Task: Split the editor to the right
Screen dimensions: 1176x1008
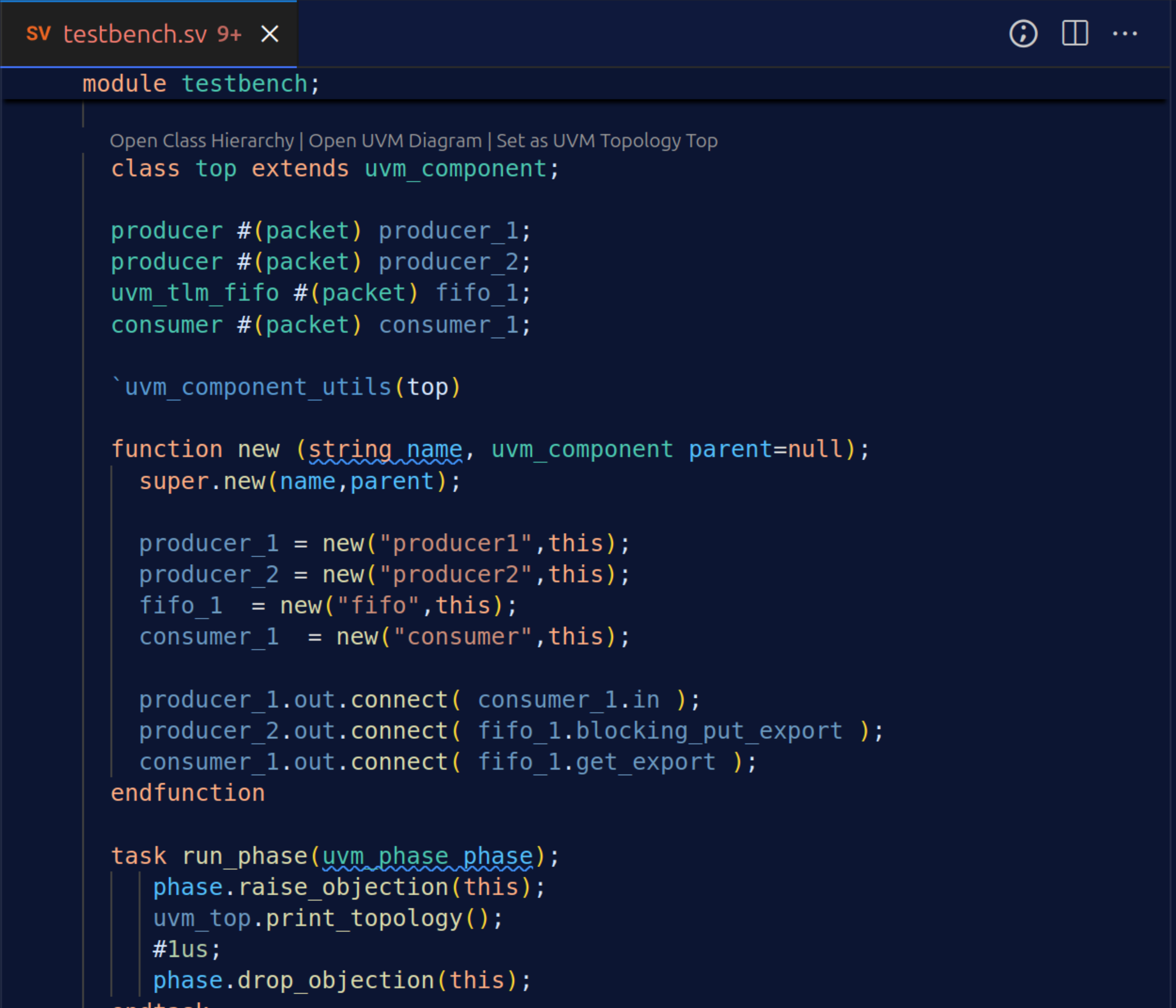Action: (x=1075, y=33)
